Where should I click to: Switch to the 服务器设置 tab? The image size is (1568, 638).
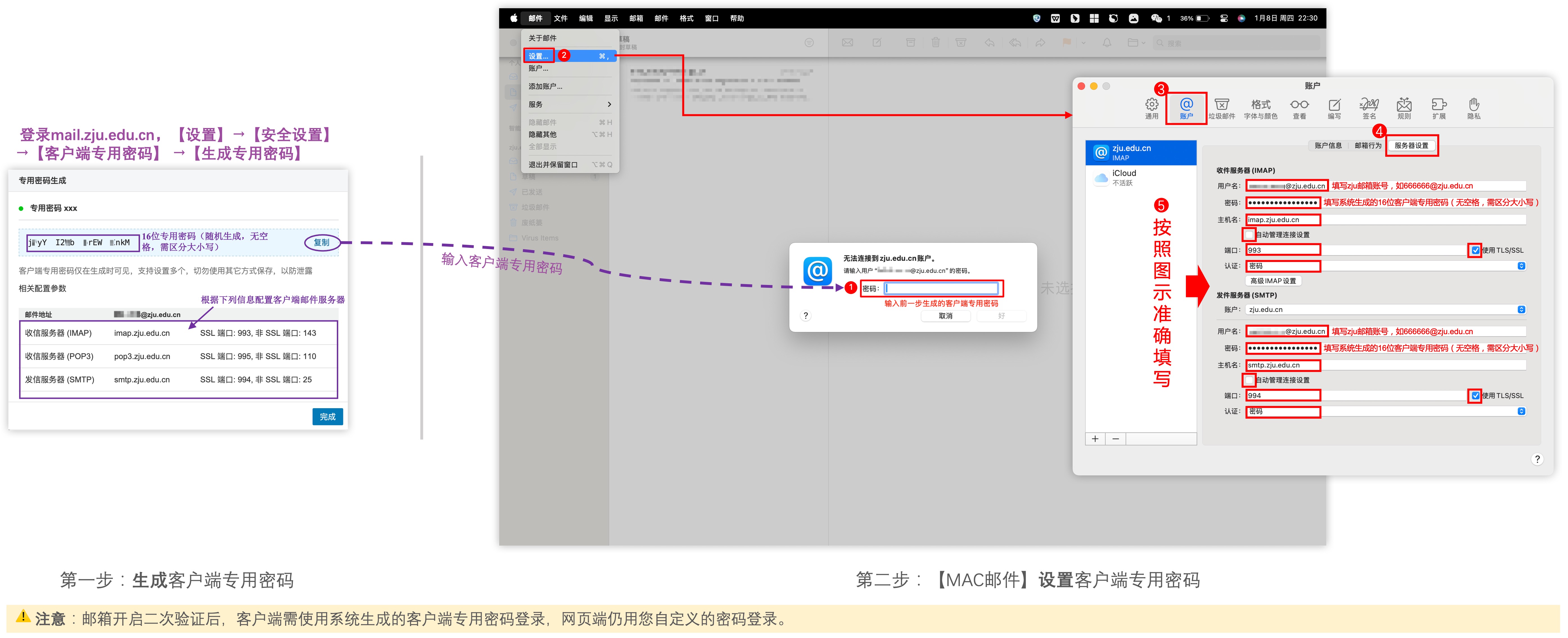point(1412,145)
